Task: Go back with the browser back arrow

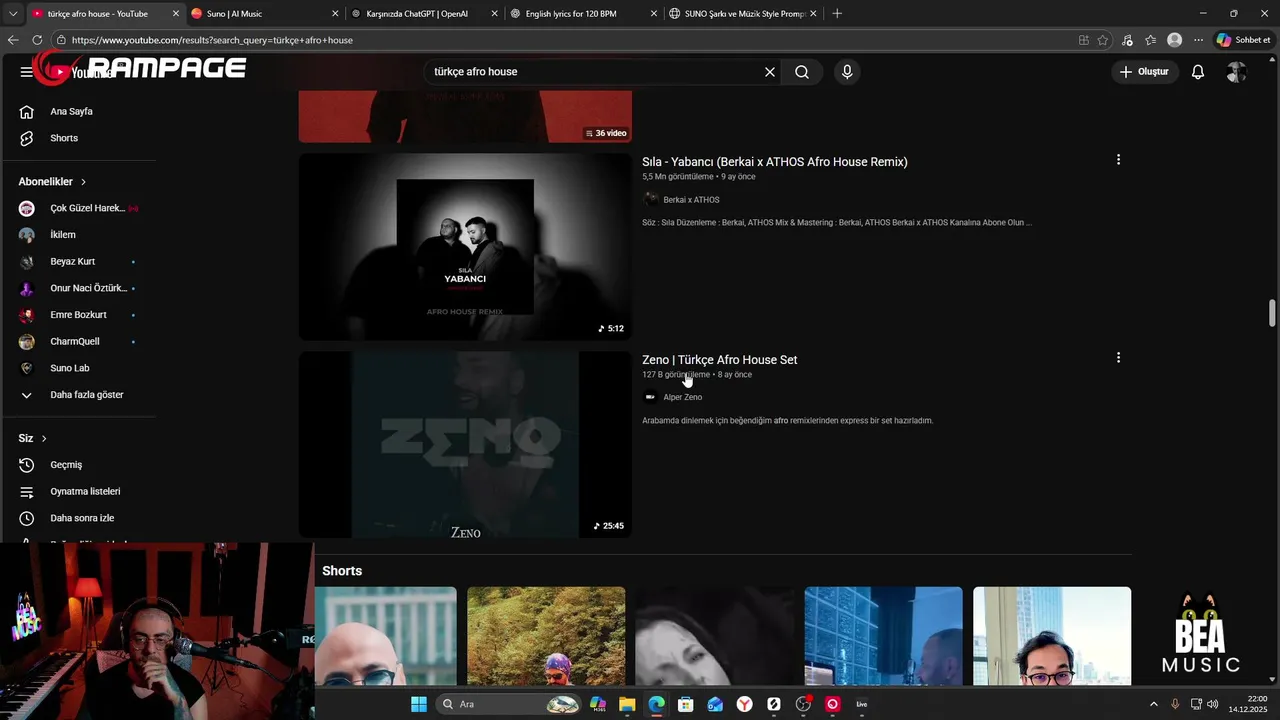Action: (x=13, y=40)
